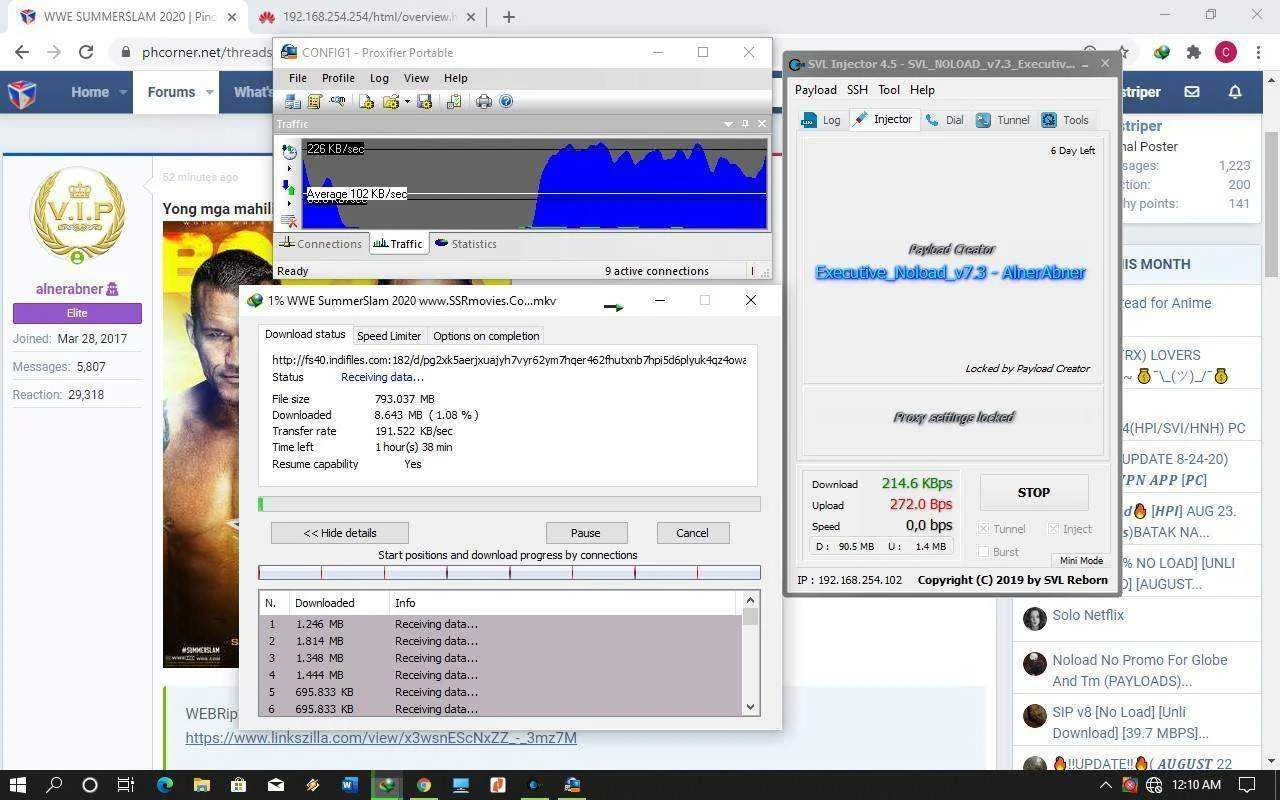This screenshot has height=800, width=1280.
Task: Click the Solo Netflix thread link
Action: coord(1088,615)
